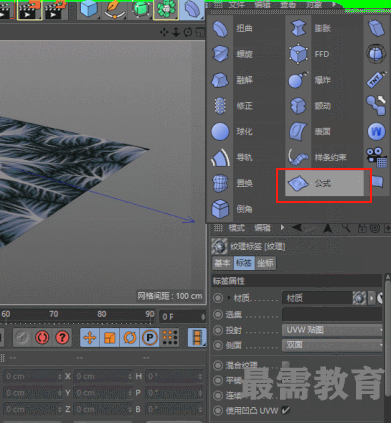Open the green subdivision cube generator tool
Image resolution: width=391 pixels, height=423 pixels.
coord(140,9)
